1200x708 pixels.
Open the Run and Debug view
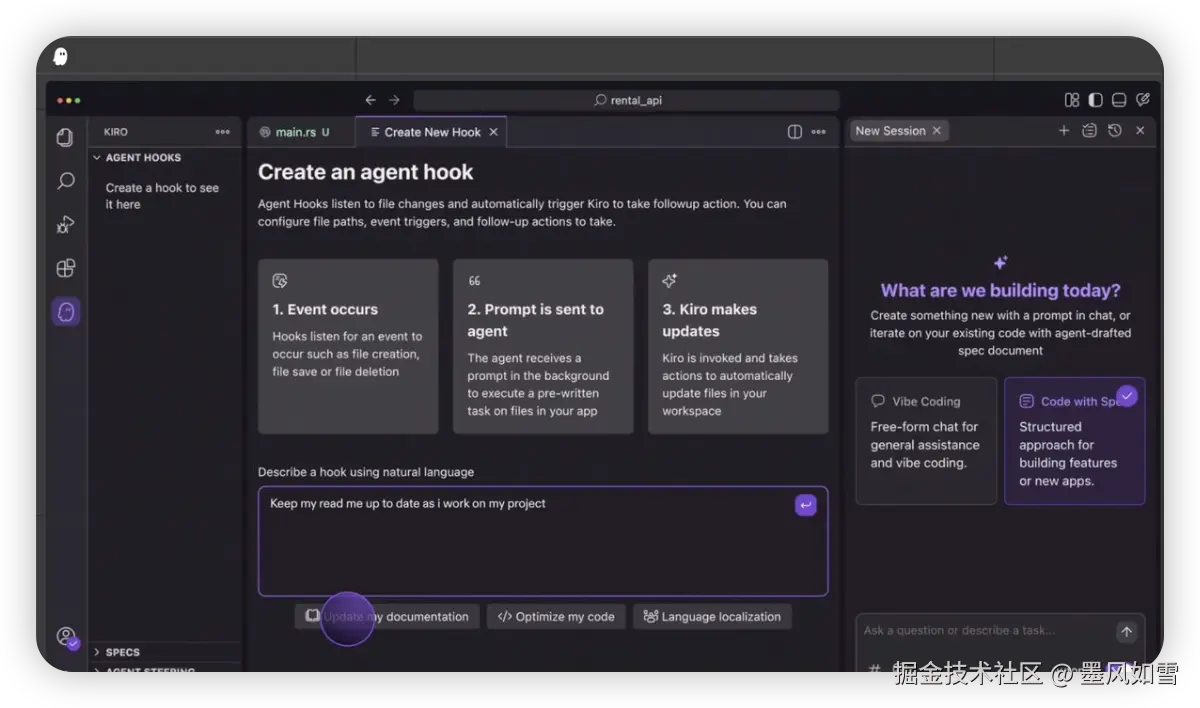[66, 225]
